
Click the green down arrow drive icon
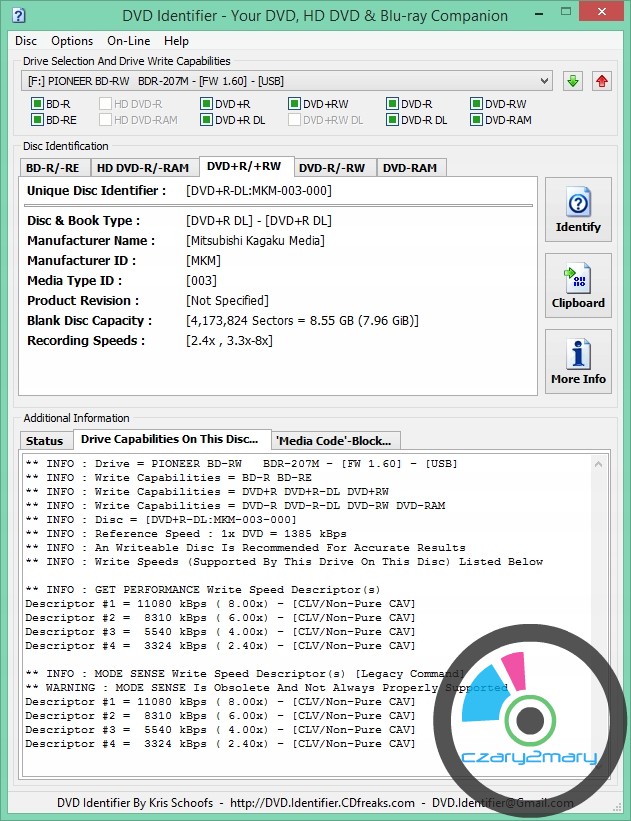(572, 81)
